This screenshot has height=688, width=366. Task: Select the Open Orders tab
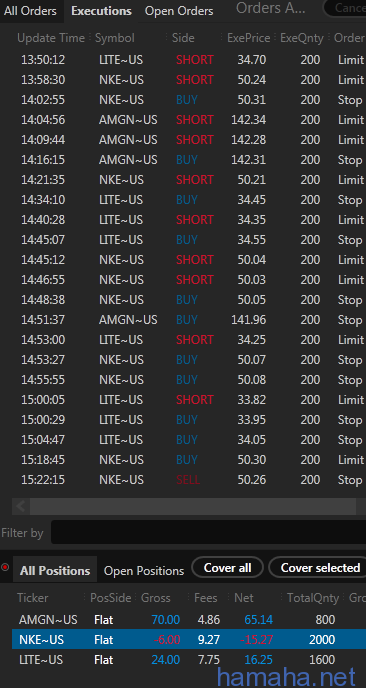(179, 11)
